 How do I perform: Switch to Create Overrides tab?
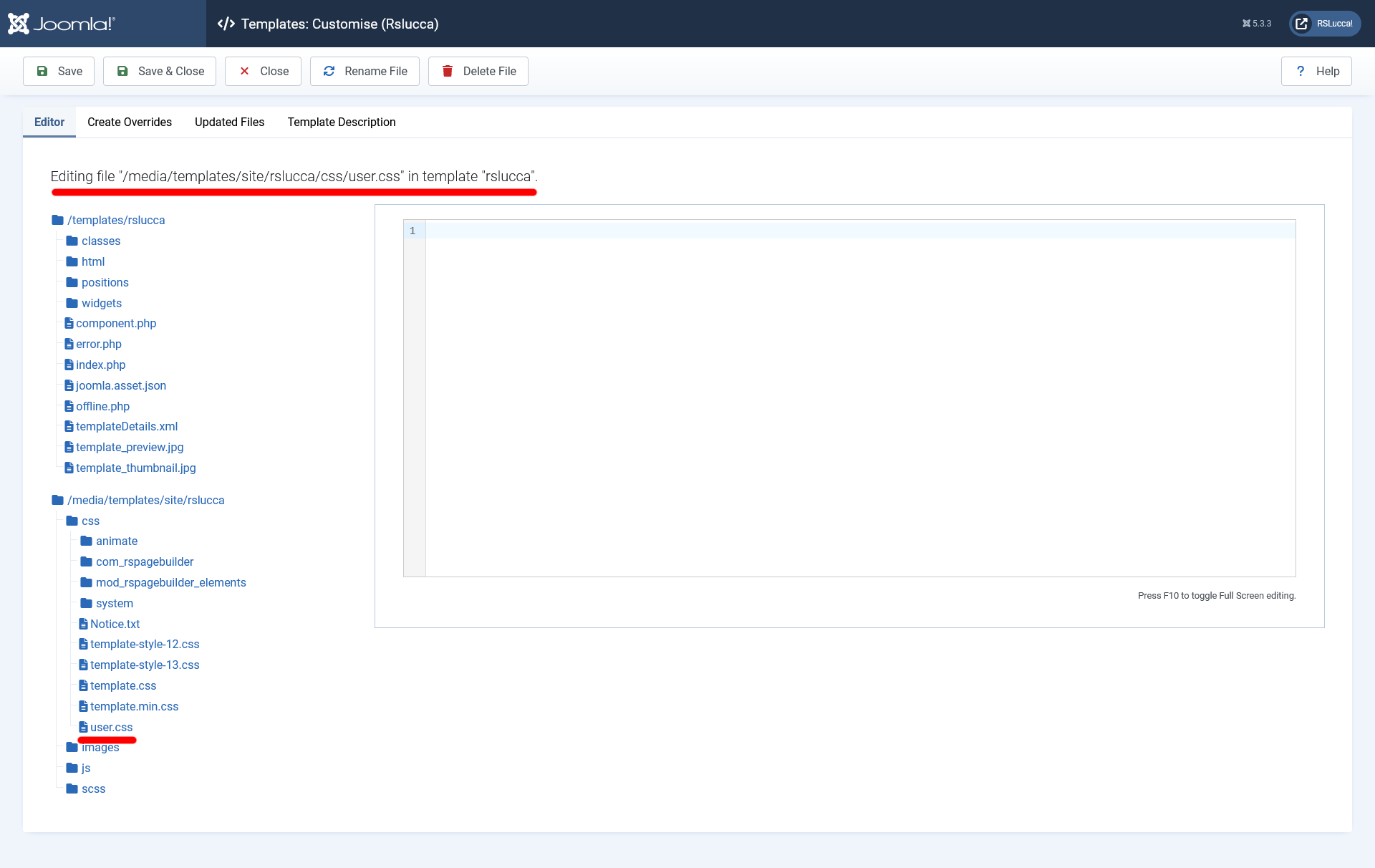point(130,122)
